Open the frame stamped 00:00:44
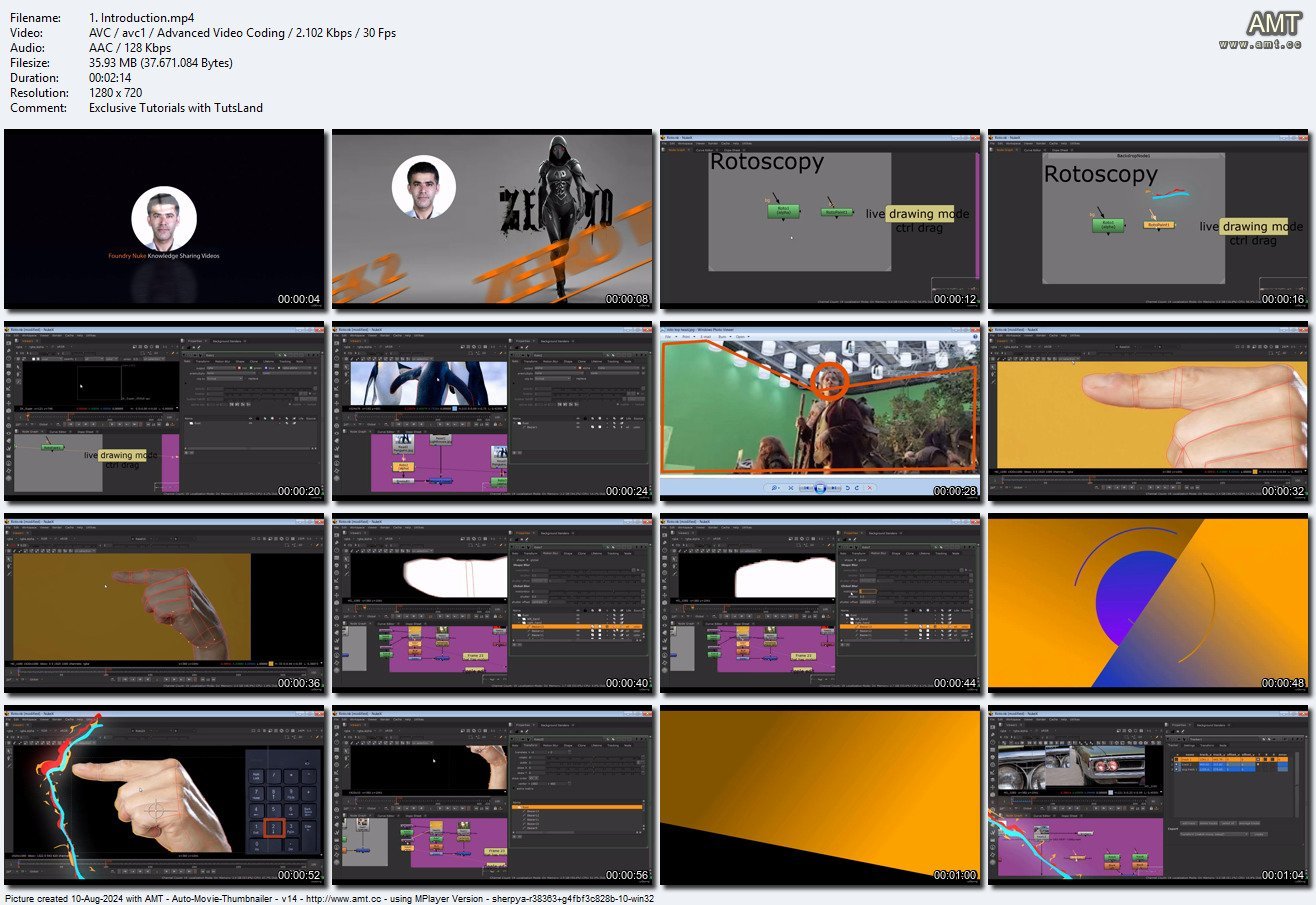This screenshot has height=905, width=1316. pyautogui.click(x=821, y=604)
